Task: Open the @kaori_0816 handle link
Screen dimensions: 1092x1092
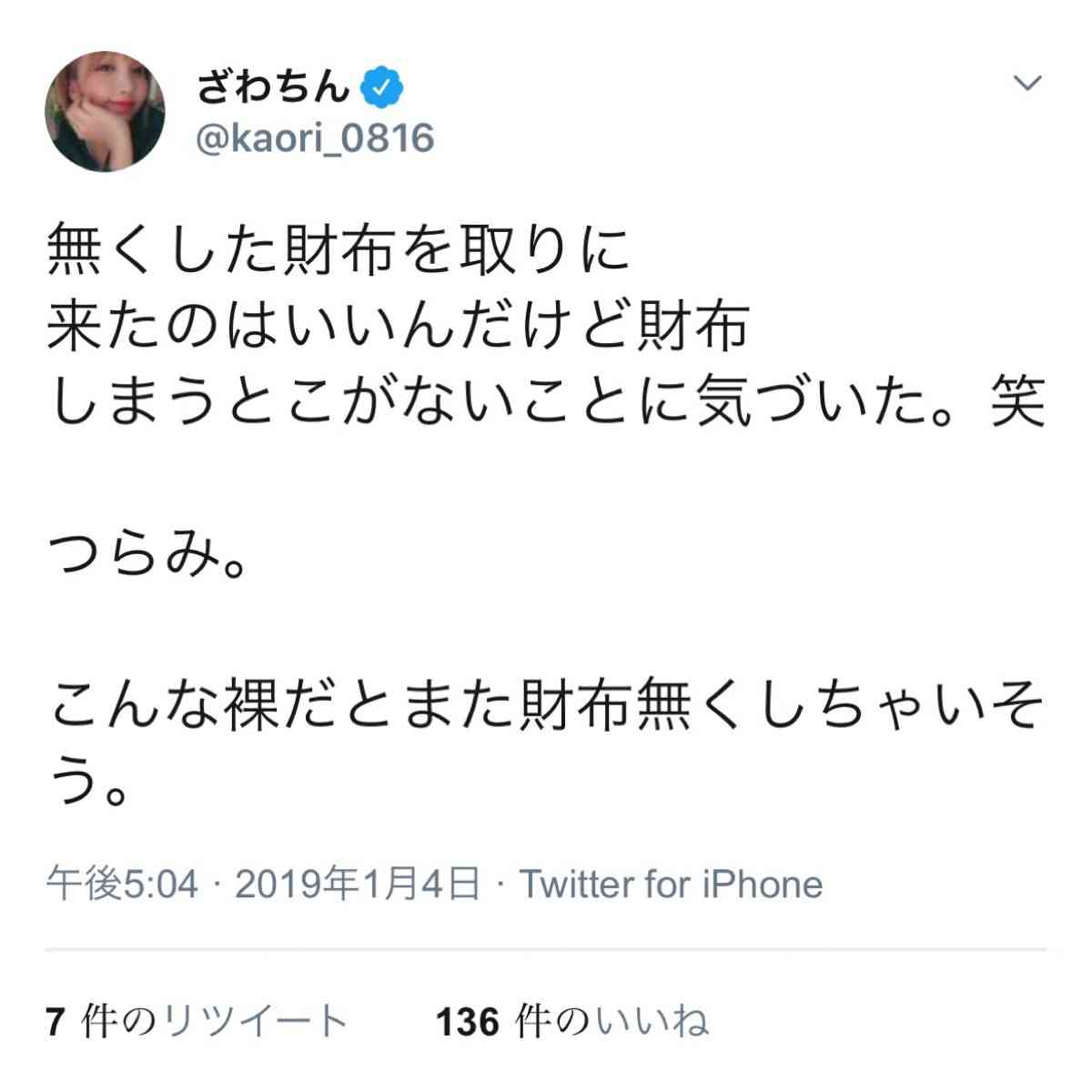Action: point(316,139)
